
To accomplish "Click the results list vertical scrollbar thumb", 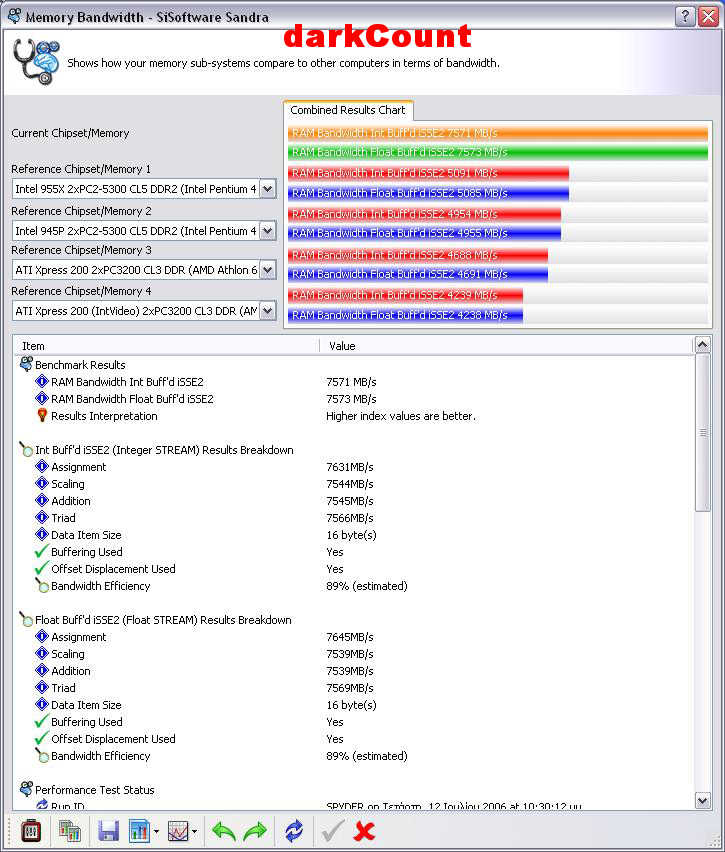I will point(703,433).
